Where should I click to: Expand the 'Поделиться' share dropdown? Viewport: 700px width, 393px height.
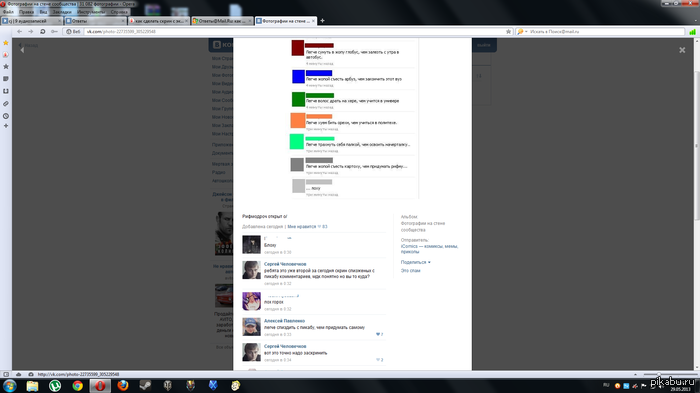click(x=416, y=263)
